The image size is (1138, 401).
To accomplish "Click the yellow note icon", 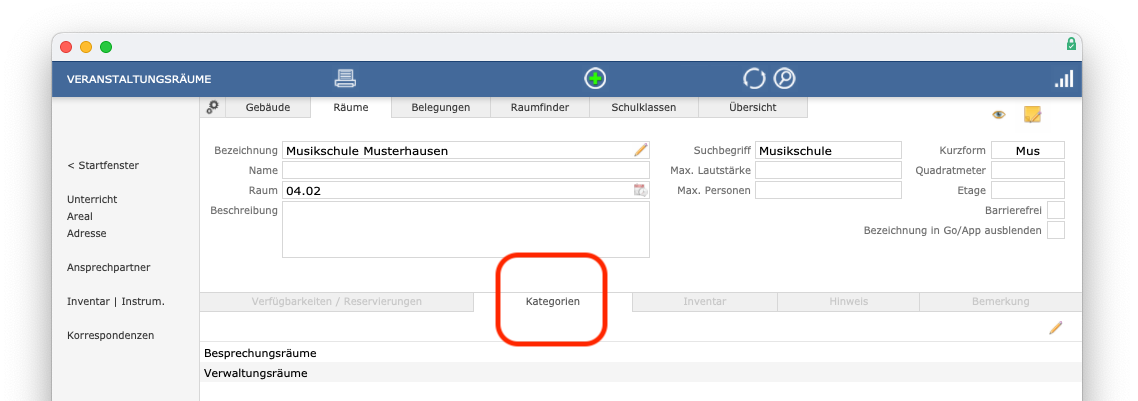I will click(1032, 115).
